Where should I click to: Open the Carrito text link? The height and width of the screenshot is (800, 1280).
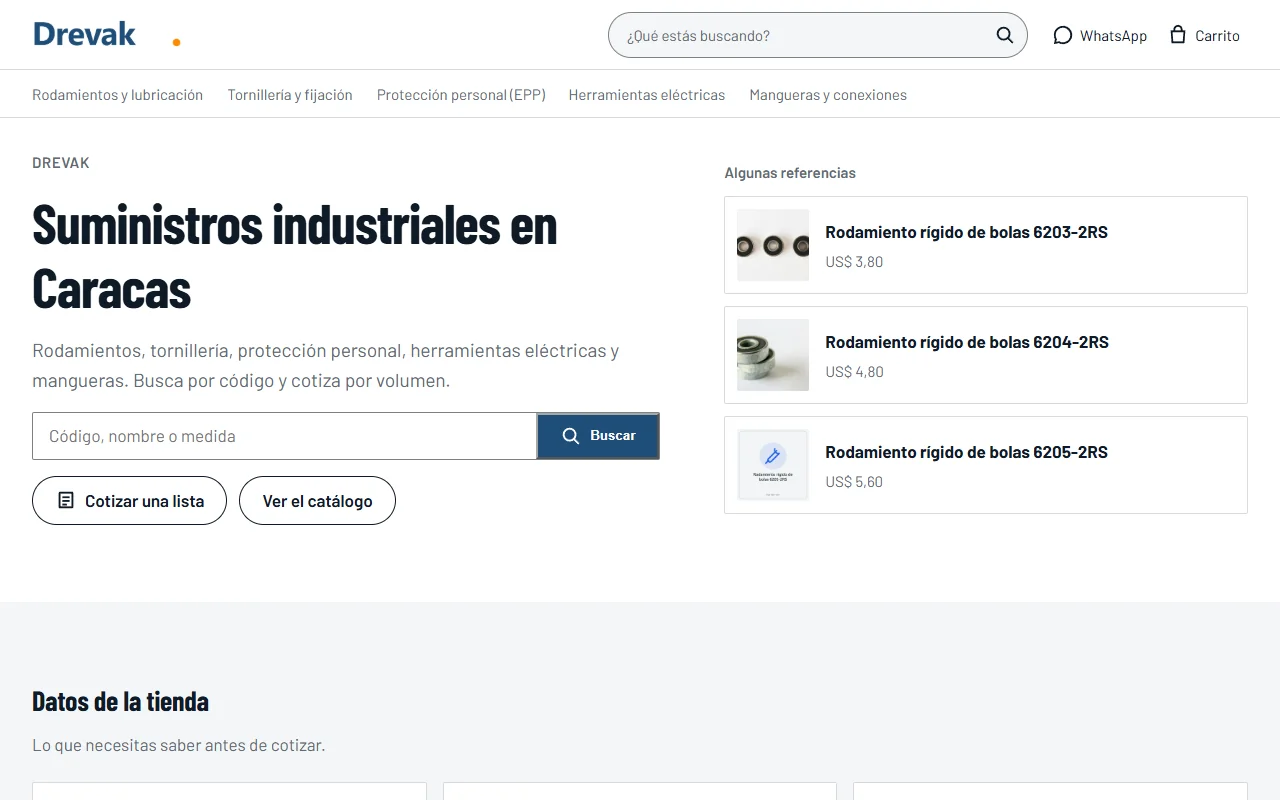click(x=1217, y=35)
